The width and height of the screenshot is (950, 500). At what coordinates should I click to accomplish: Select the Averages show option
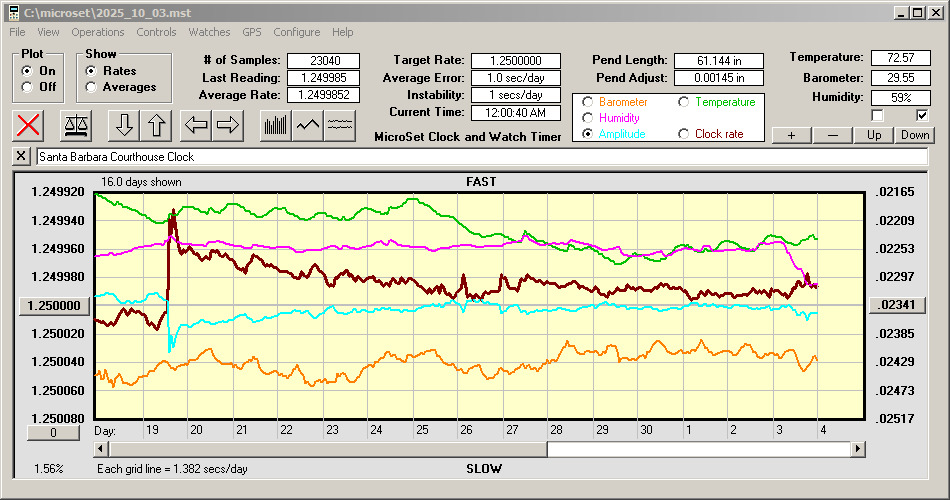(x=92, y=87)
